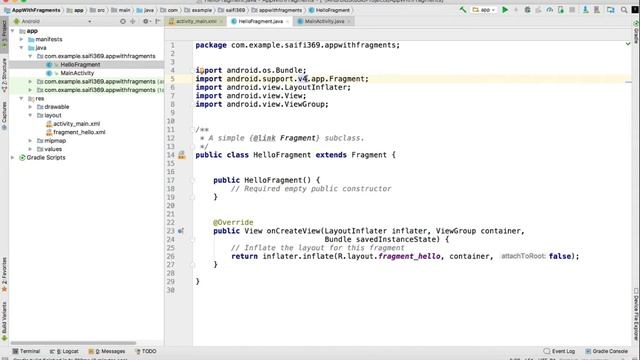Open the TODO tool window
The width and height of the screenshot is (640, 360).
(146, 351)
